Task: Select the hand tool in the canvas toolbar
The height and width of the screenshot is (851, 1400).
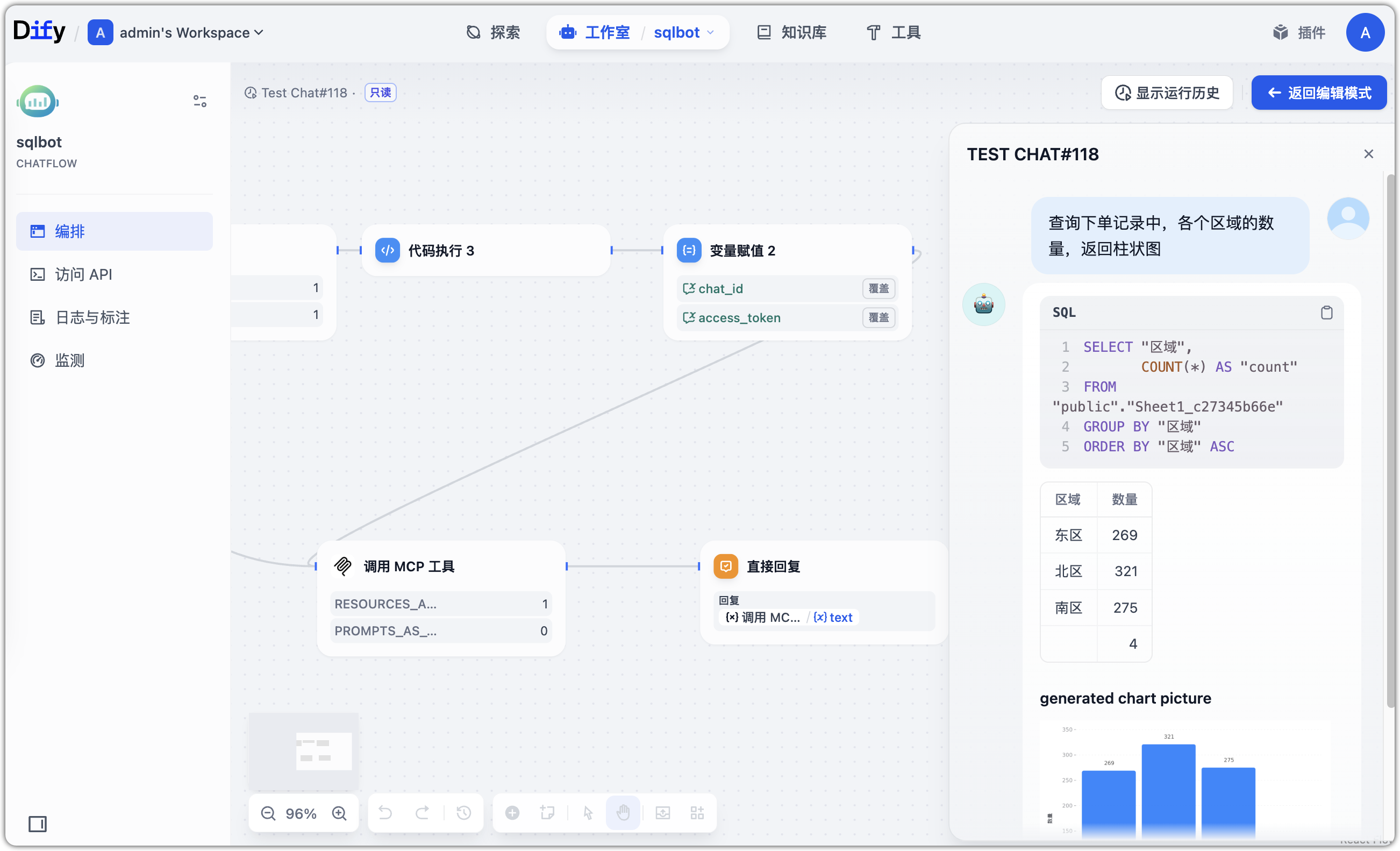Action: pyautogui.click(x=623, y=813)
